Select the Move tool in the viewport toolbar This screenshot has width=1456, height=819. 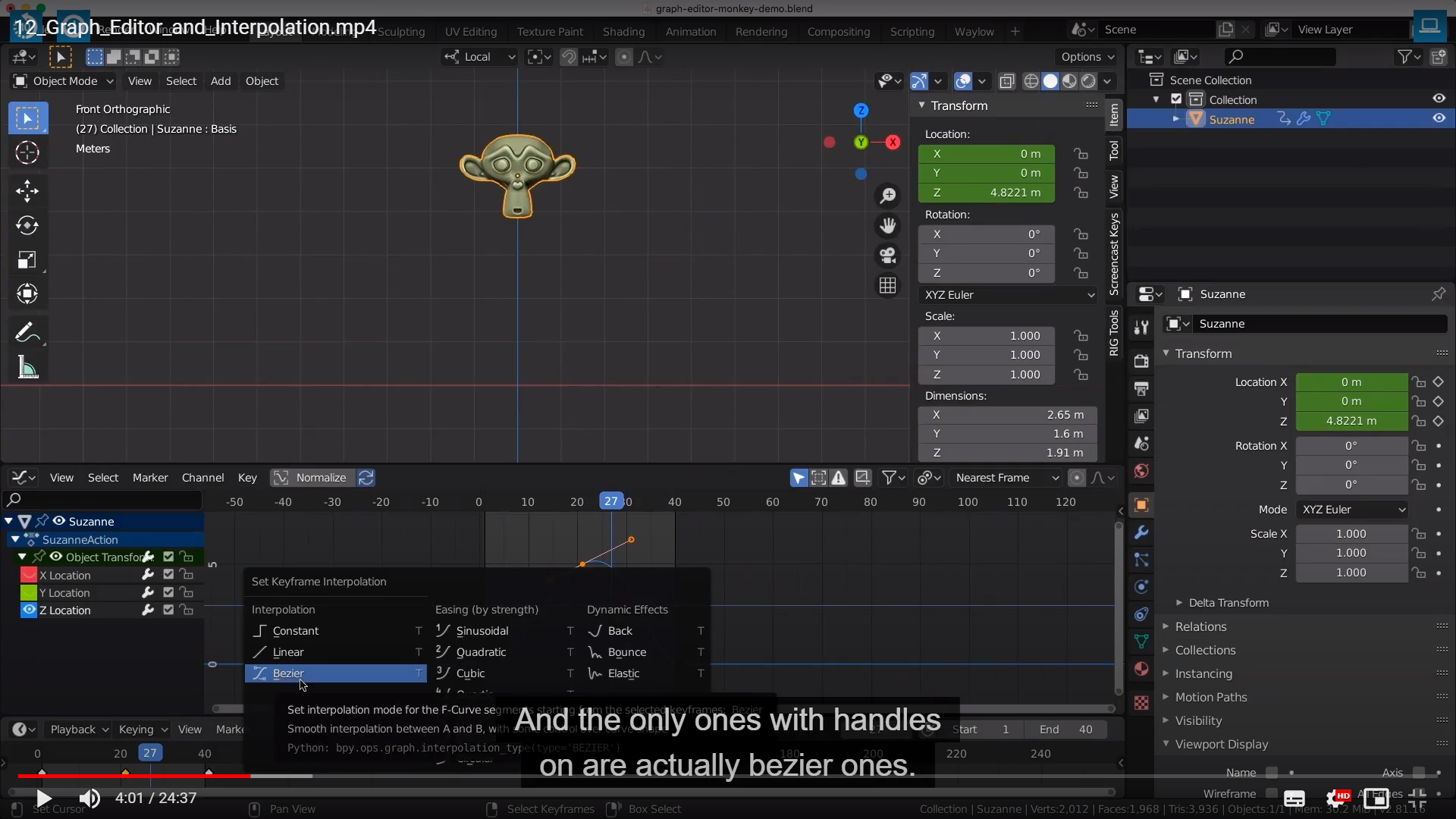click(27, 190)
